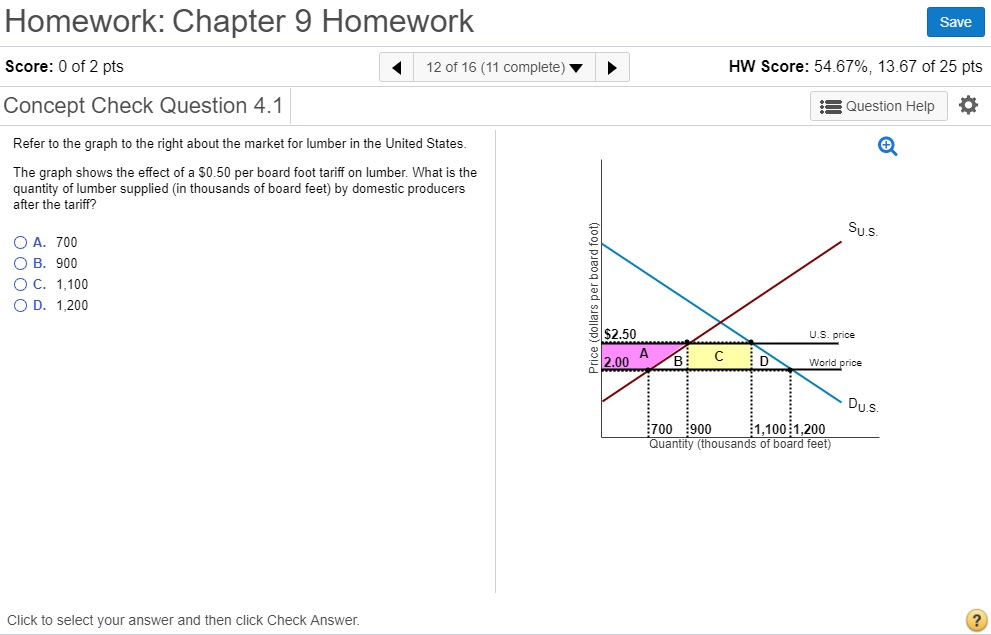This screenshot has height=635, width=991.
Task: Click the pink shaded region A
Action: (645, 354)
